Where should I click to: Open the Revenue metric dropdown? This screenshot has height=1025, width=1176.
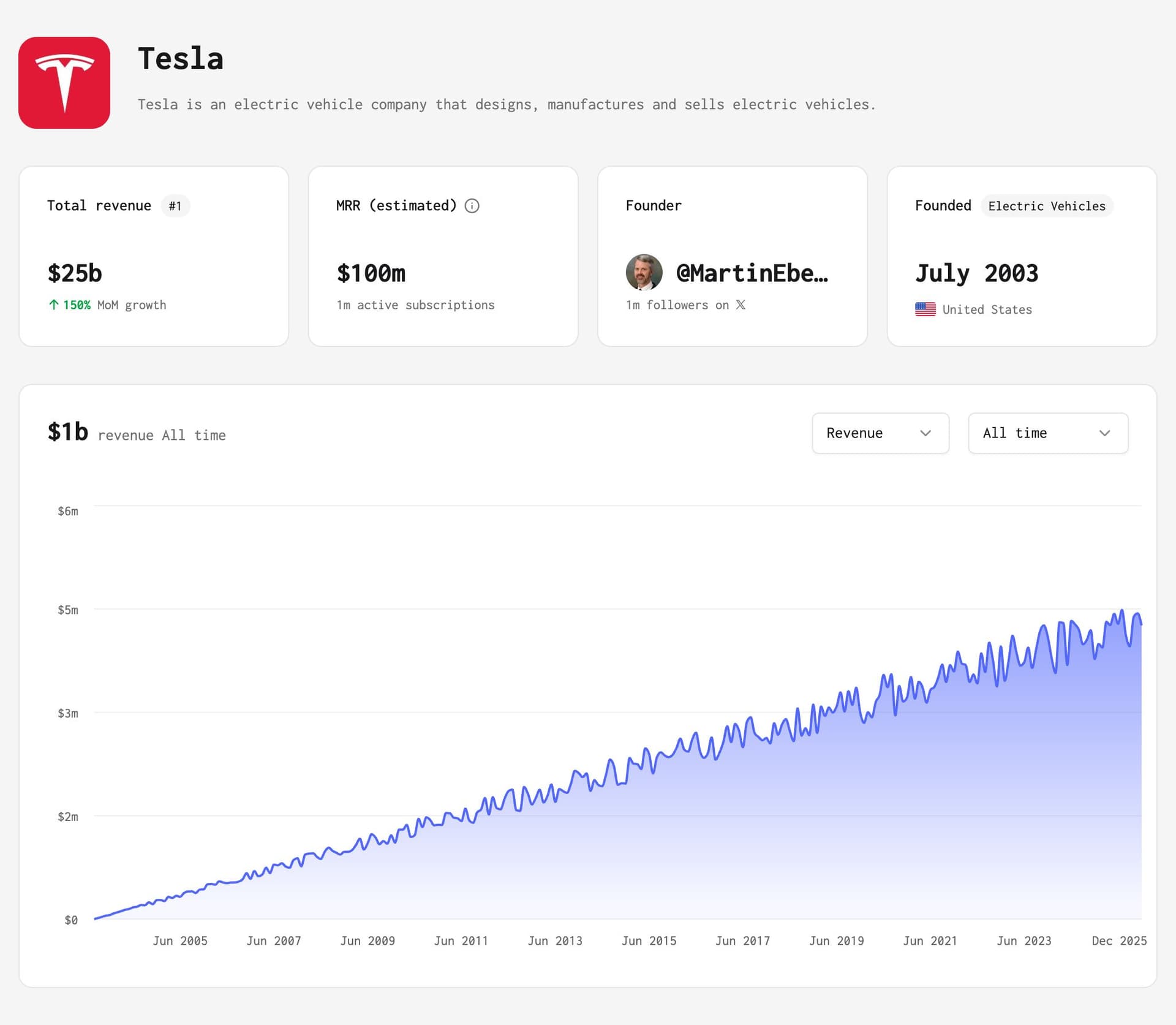[x=880, y=433]
